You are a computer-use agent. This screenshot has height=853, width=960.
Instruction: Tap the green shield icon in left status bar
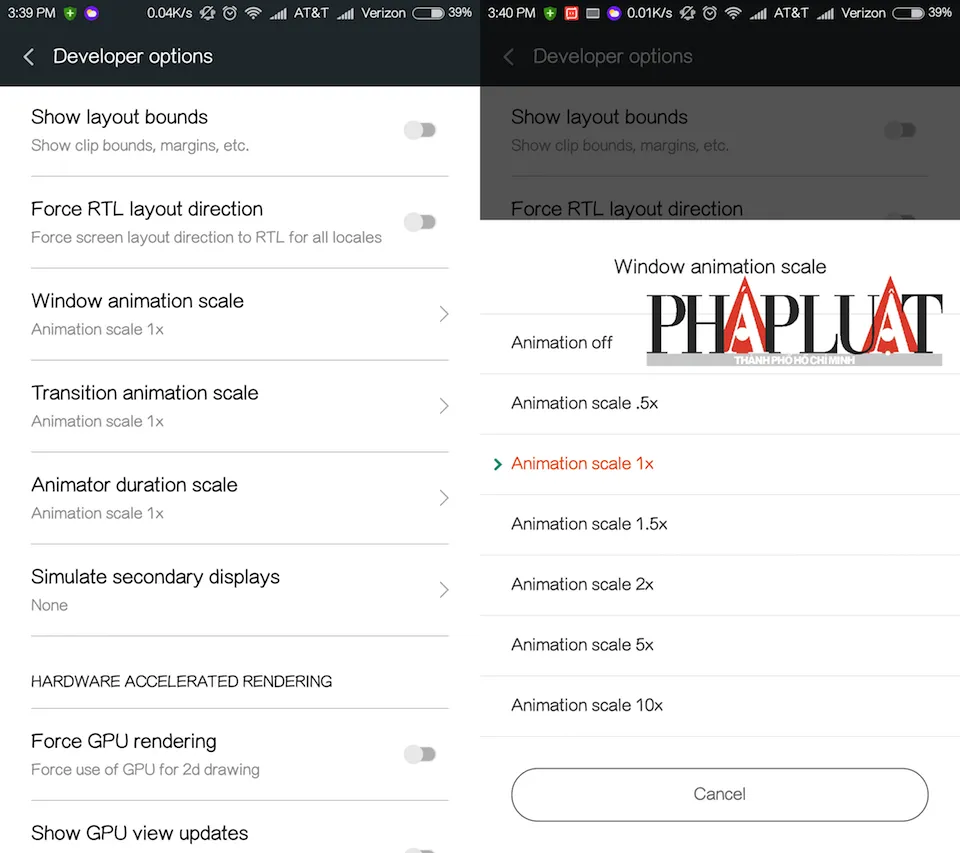coord(70,13)
